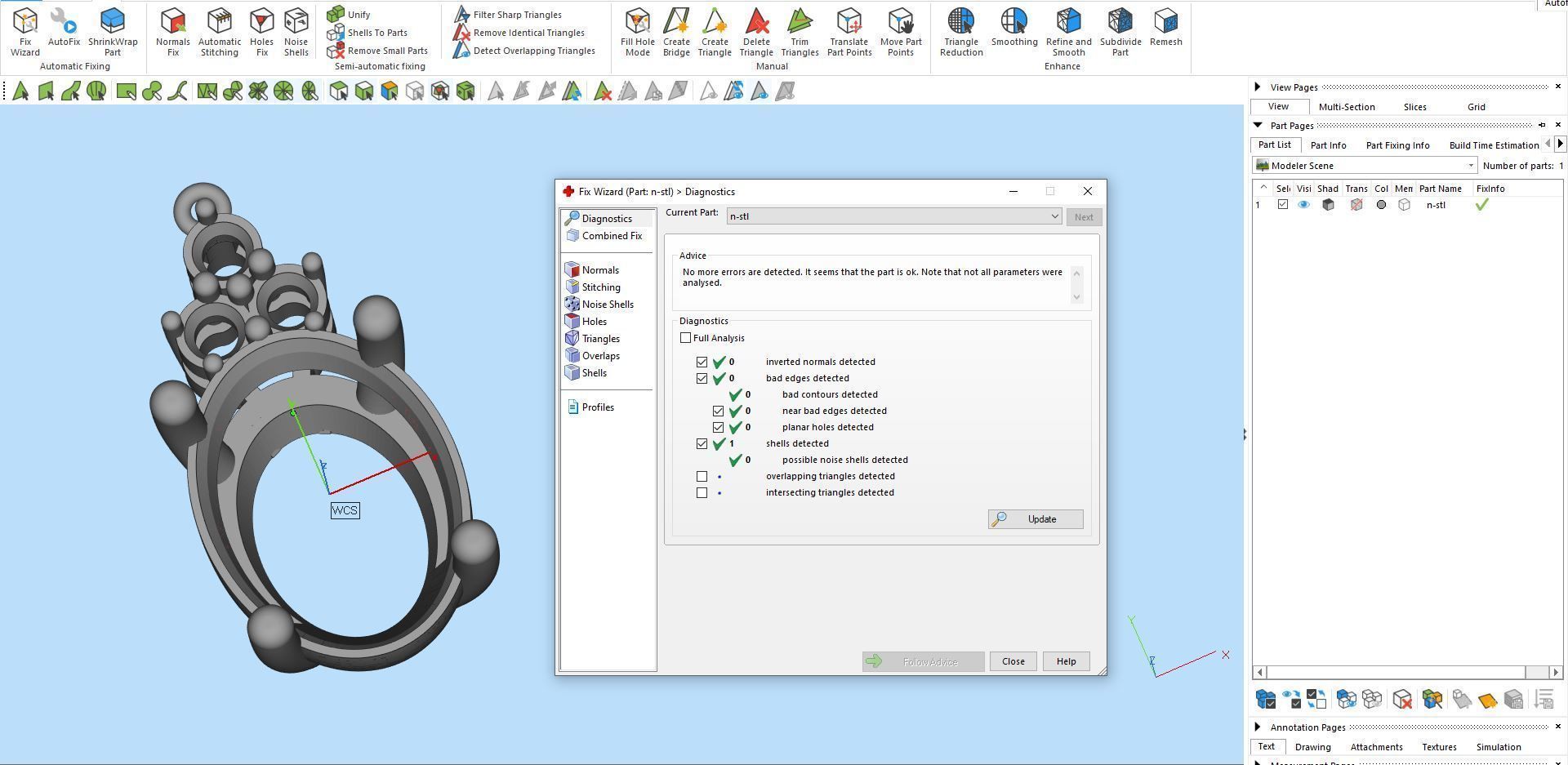Enable overlapping triangles detected check

click(x=702, y=476)
